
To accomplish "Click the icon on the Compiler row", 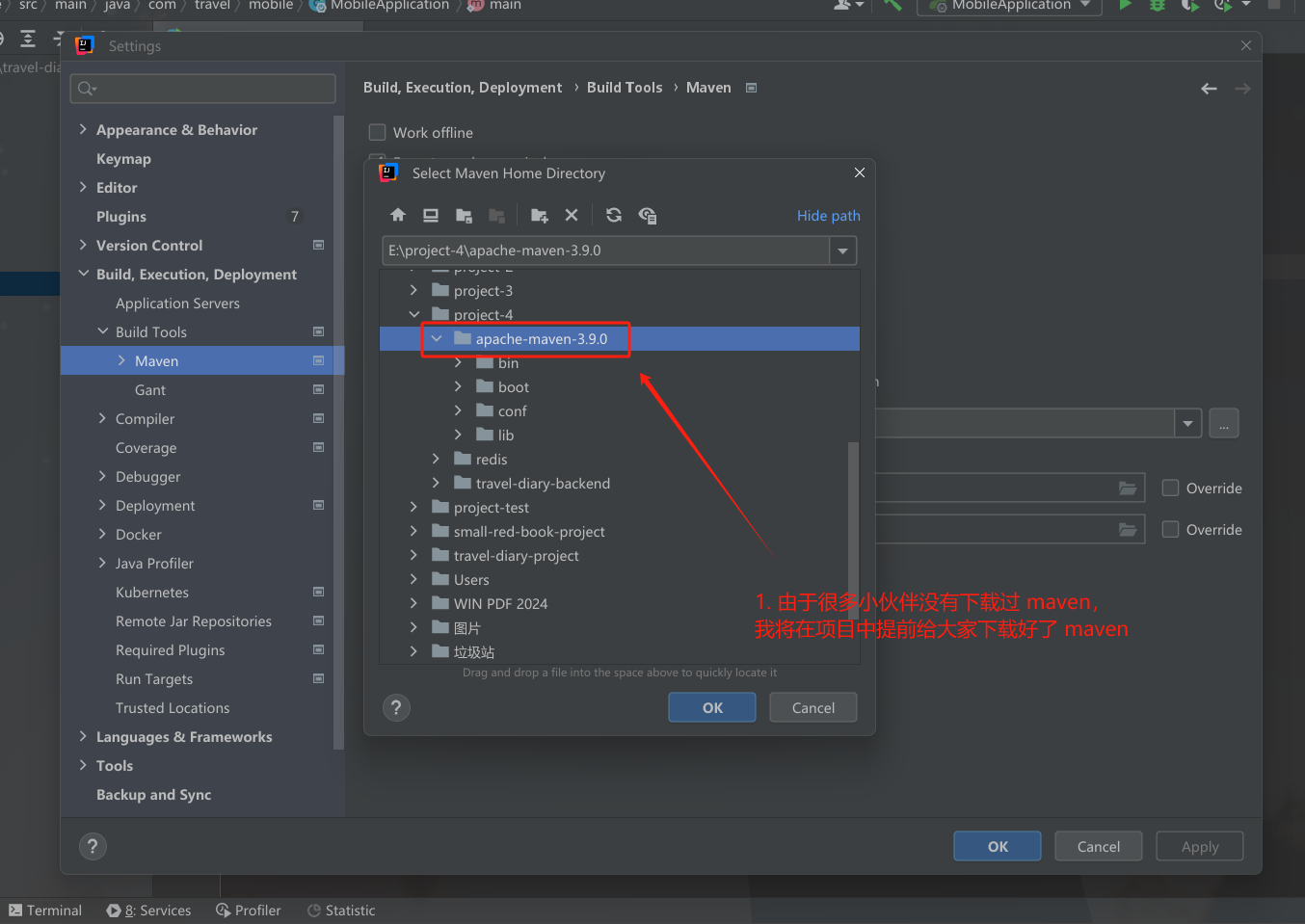I will point(318,418).
